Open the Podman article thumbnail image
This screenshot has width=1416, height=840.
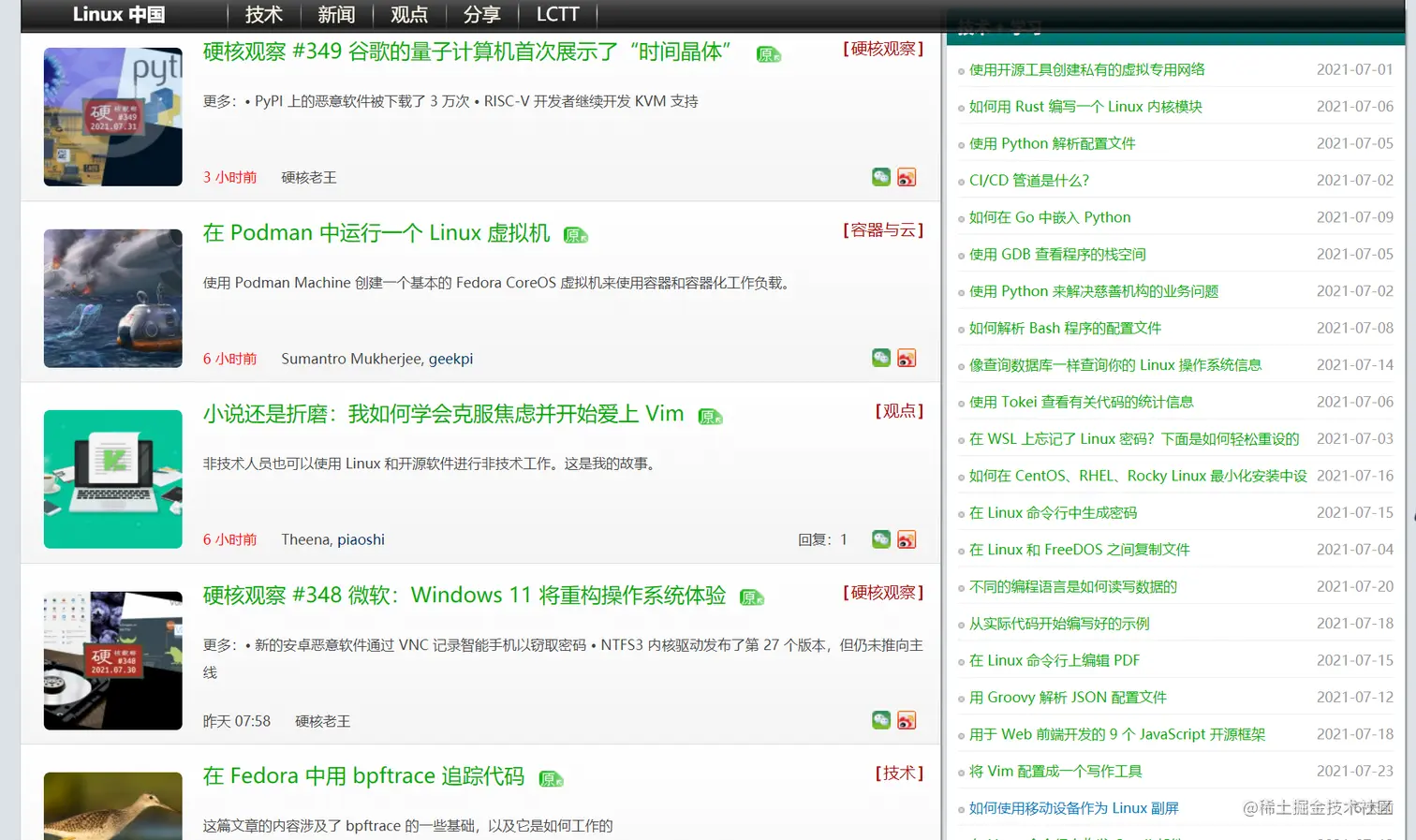click(x=113, y=298)
